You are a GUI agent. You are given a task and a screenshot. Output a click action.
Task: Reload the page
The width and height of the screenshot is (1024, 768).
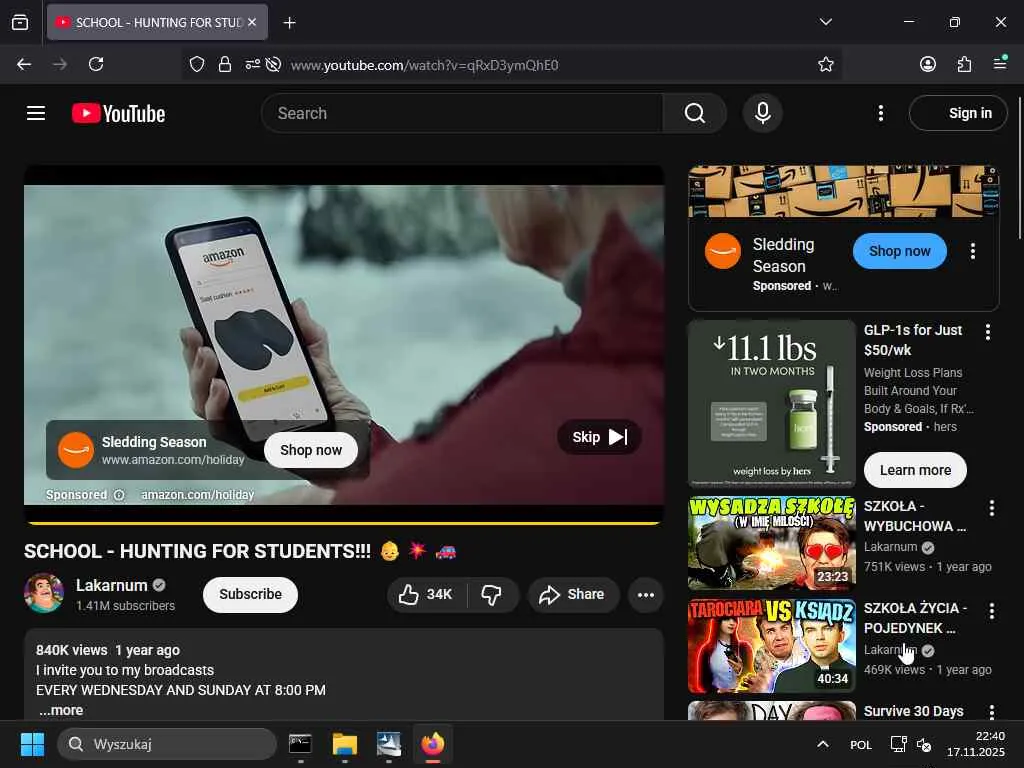pyautogui.click(x=96, y=64)
